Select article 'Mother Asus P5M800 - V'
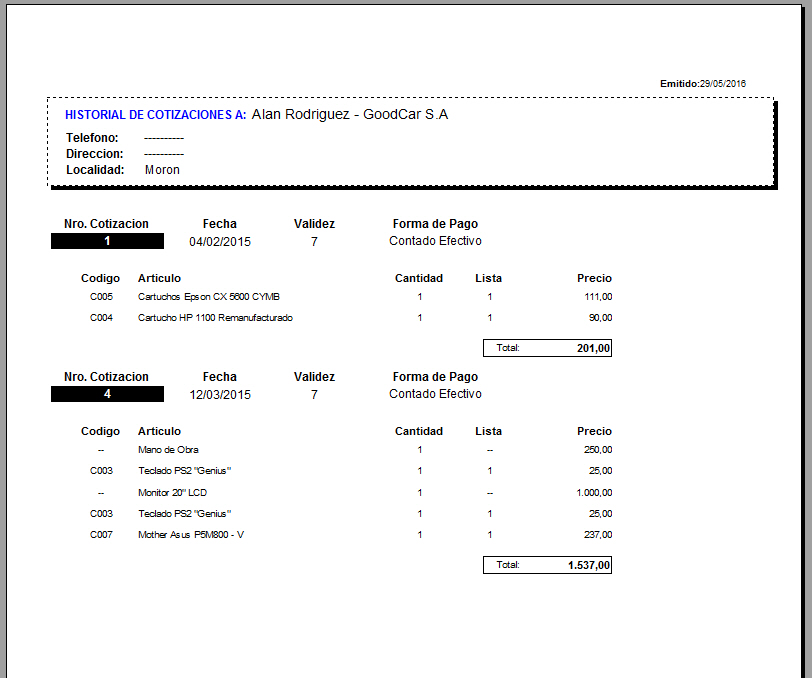The height and width of the screenshot is (678, 812). coord(191,535)
